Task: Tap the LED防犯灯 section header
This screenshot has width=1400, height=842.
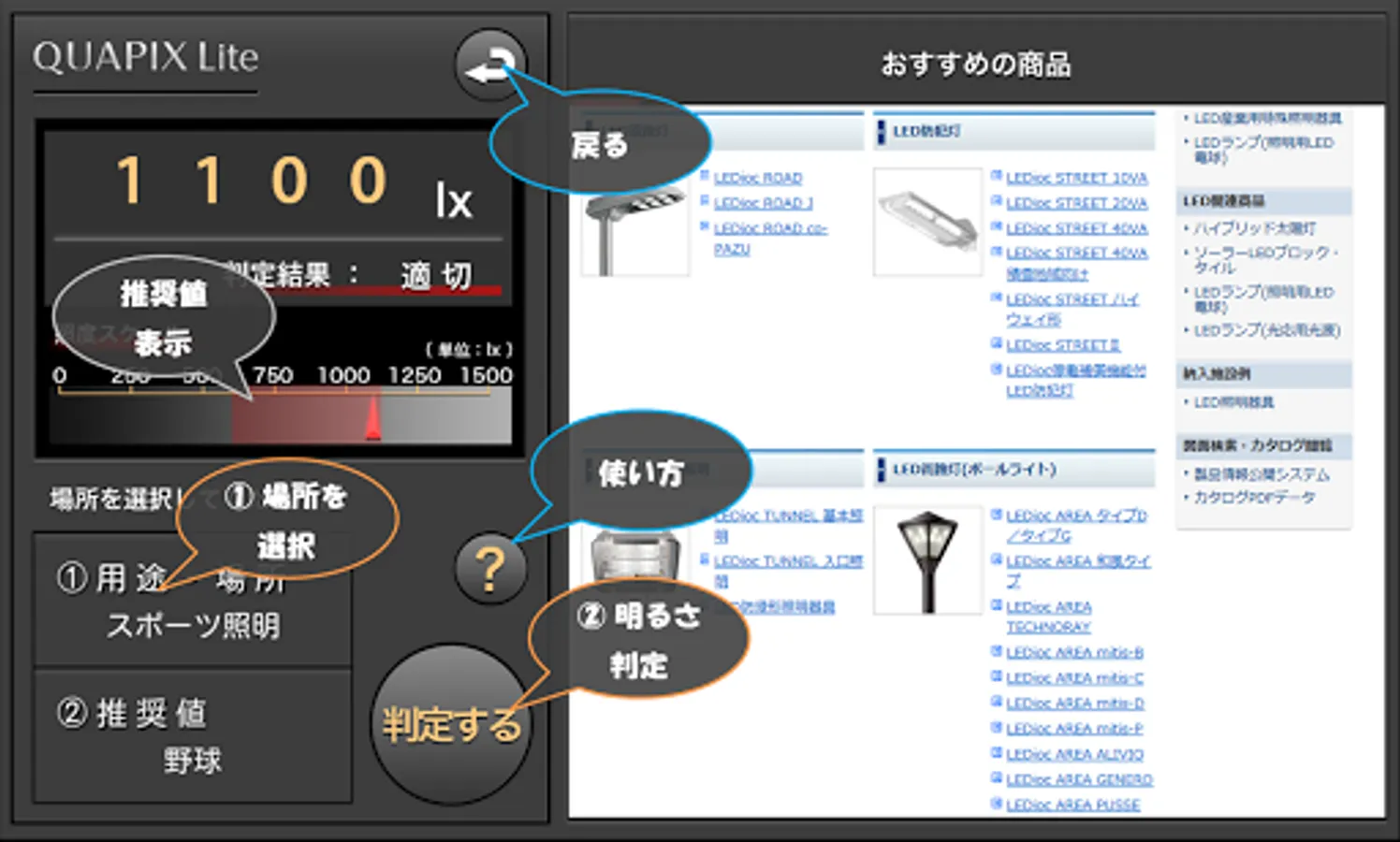Action: point(1014,132)
